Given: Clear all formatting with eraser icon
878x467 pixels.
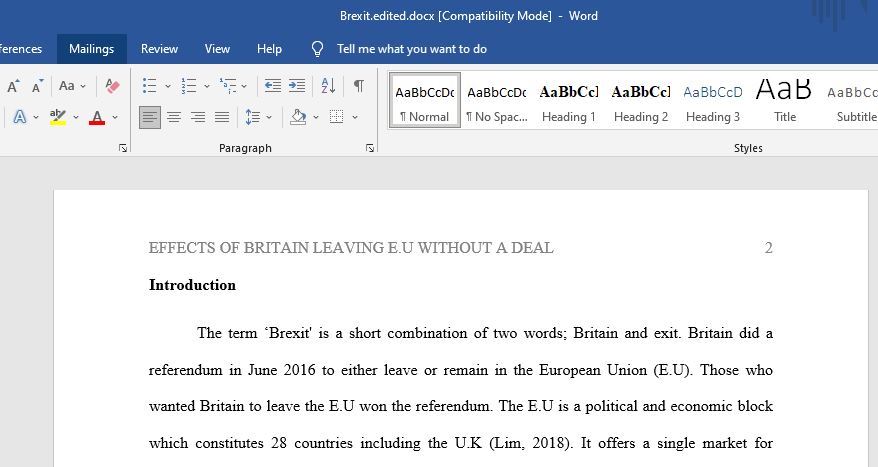Looking at the screenshot, I should 113,86.
